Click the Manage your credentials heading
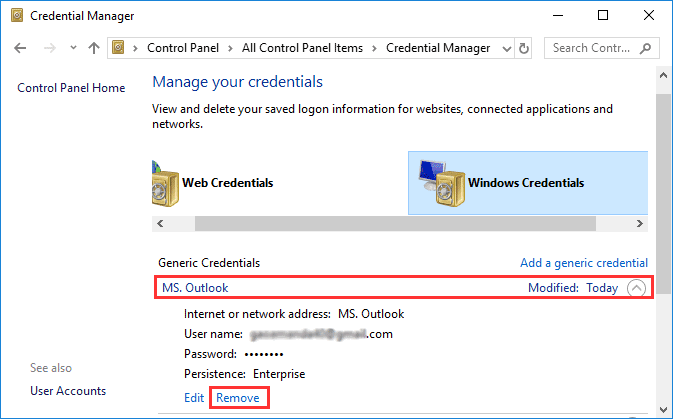This screenshot has height=419, width=673. click(237, 82)
